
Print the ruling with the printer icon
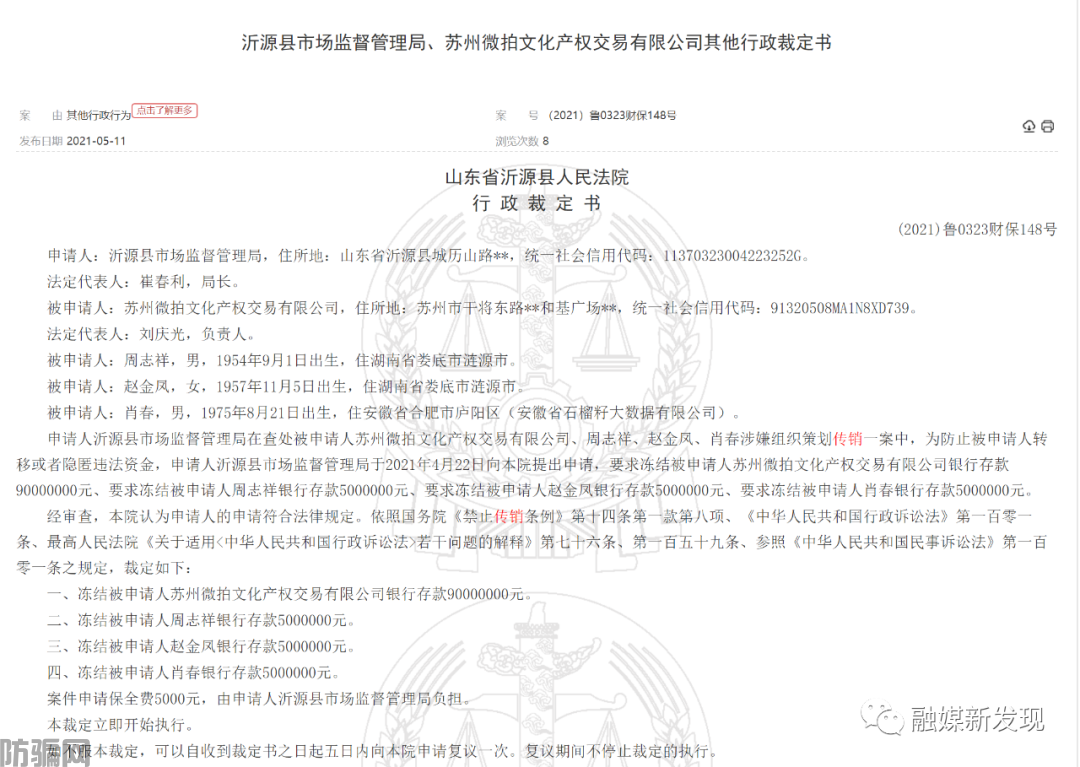(1048, 126)
